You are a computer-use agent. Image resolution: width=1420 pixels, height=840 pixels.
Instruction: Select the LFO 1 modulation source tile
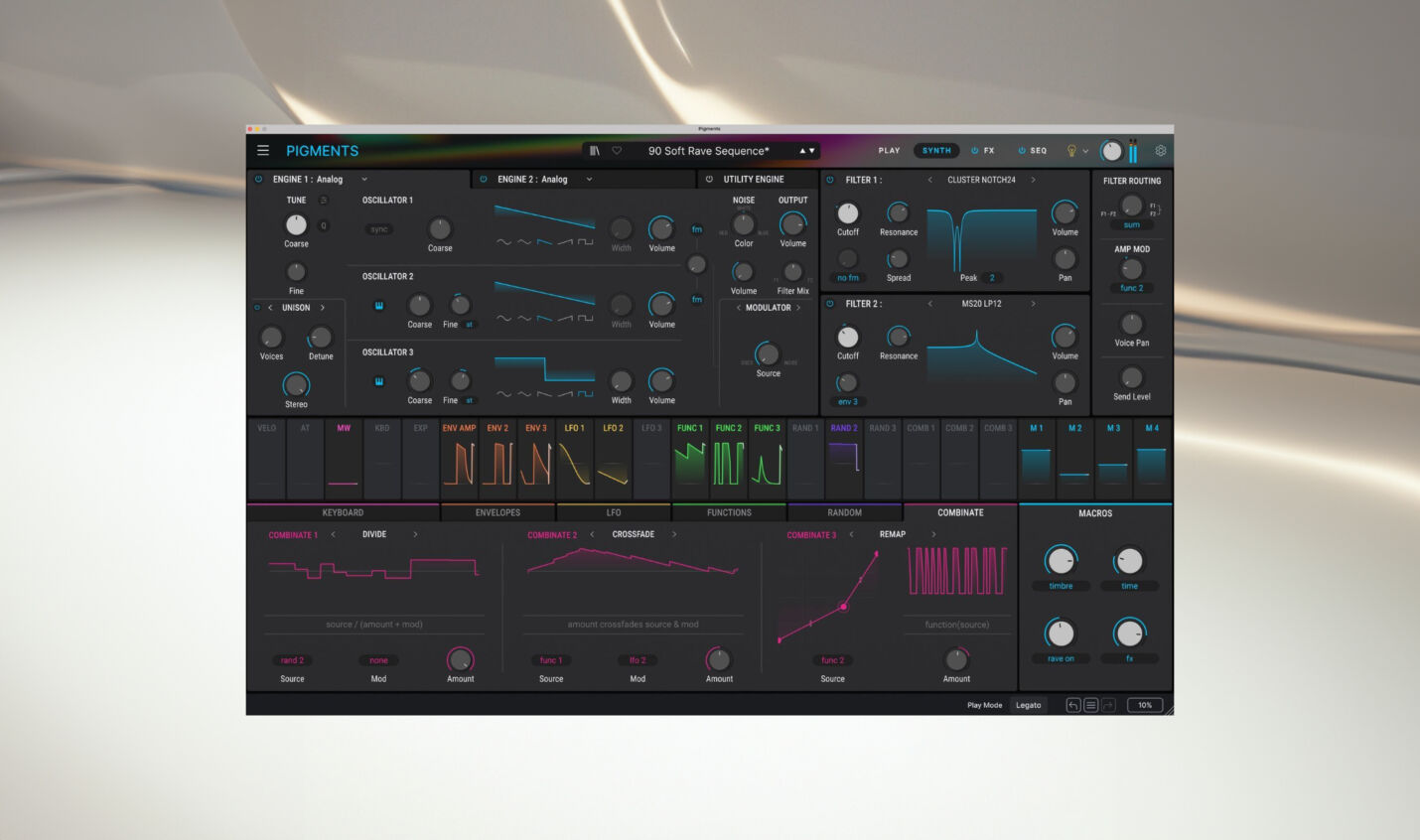(574, 457)
